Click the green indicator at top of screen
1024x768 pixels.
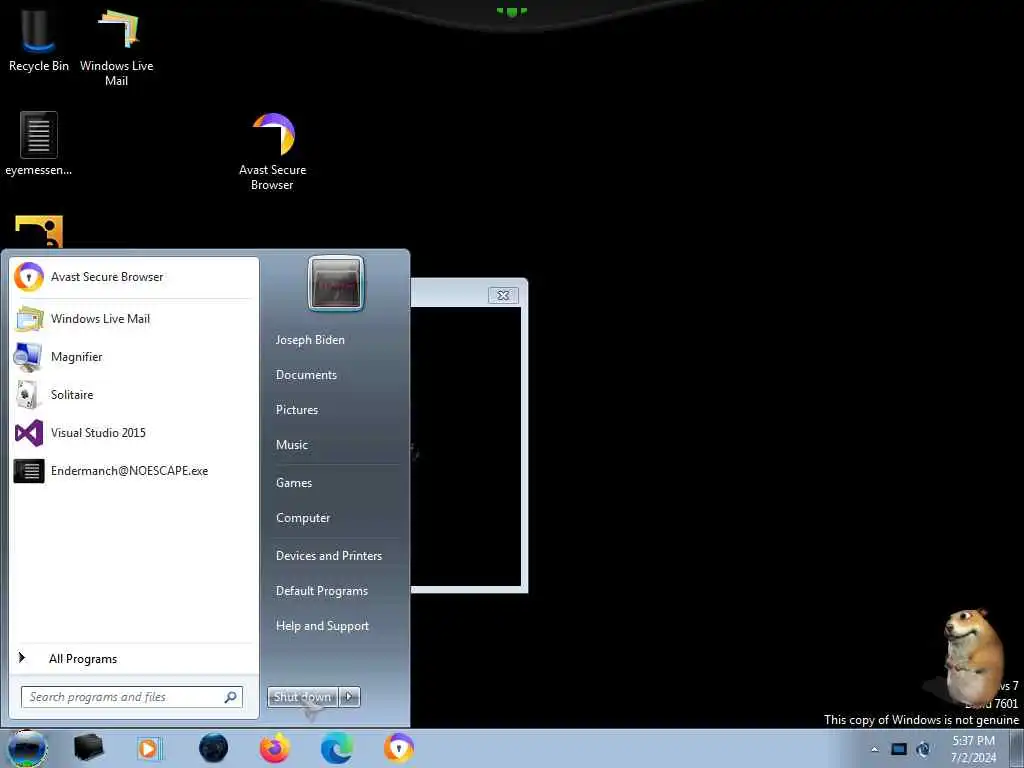pyautogui.click(x=511, y=11)
